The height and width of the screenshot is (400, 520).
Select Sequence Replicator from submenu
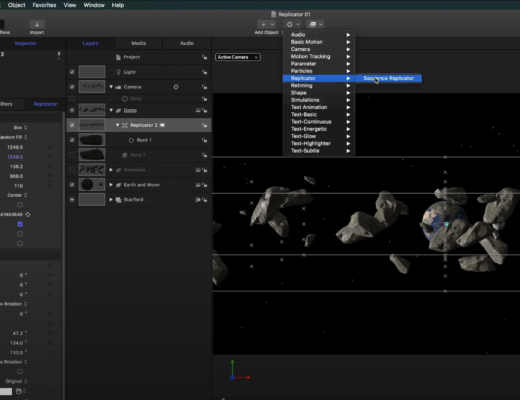(x=389, y=78)
